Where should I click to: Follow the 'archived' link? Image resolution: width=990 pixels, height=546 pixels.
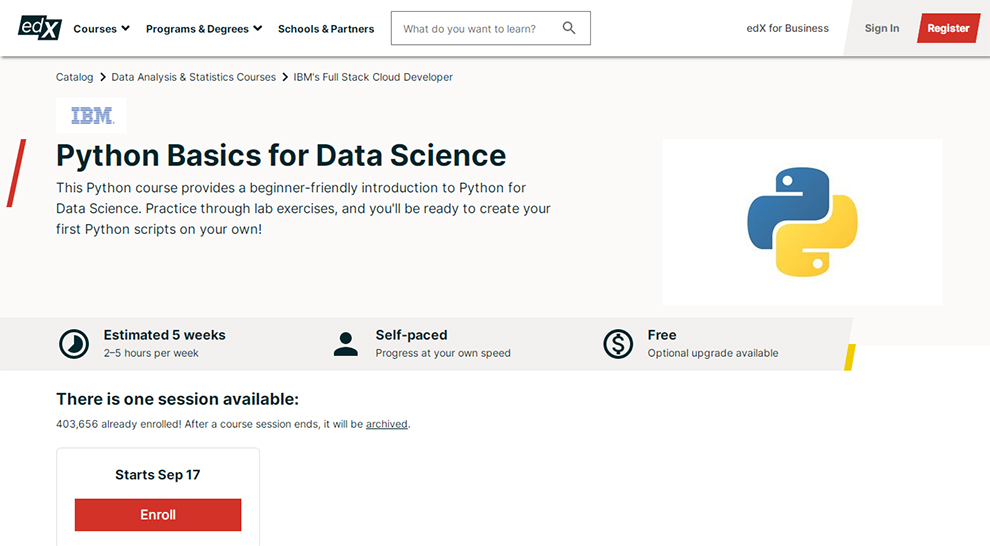386,424
